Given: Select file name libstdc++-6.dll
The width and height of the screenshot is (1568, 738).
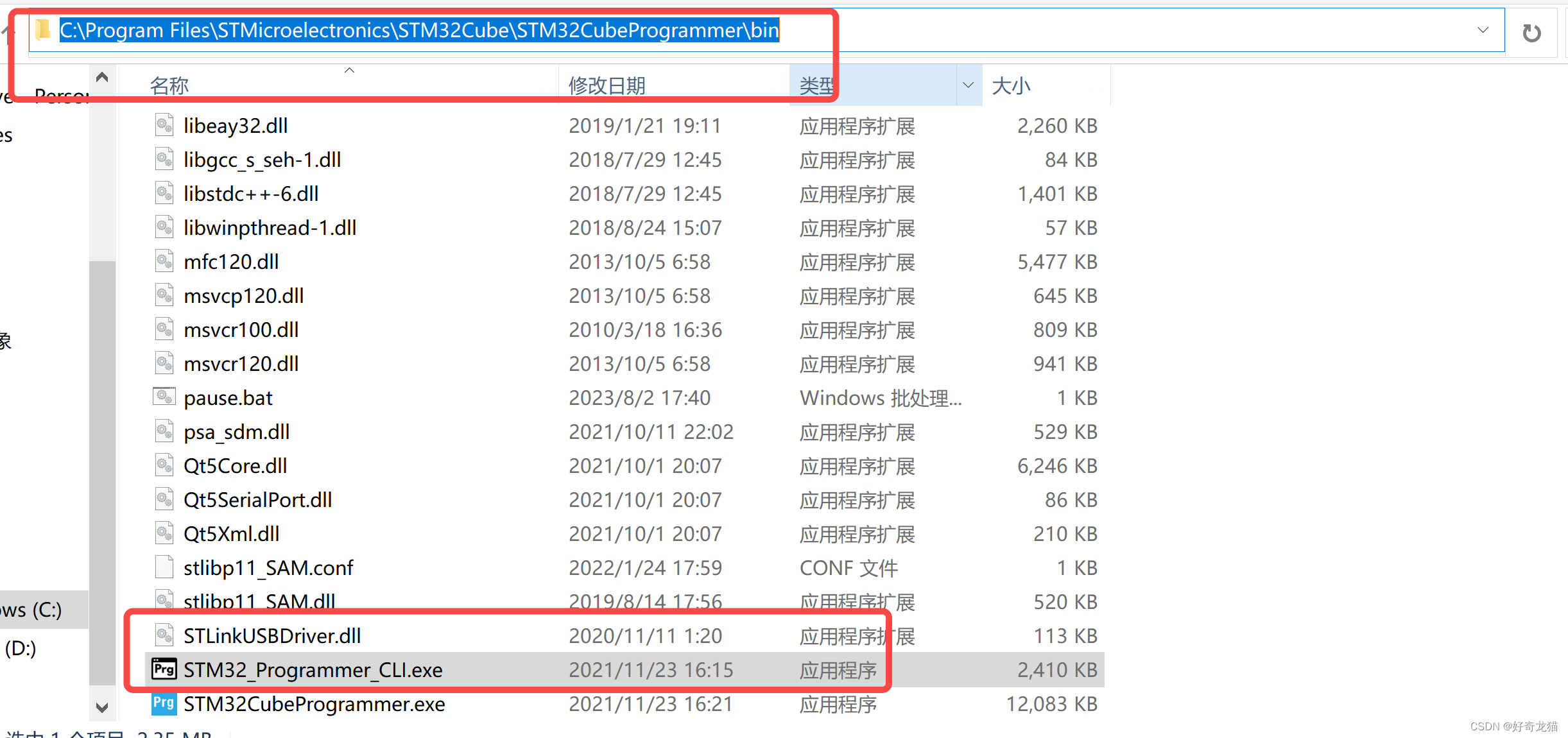Looking at the screenshot, I should (251, 194).
